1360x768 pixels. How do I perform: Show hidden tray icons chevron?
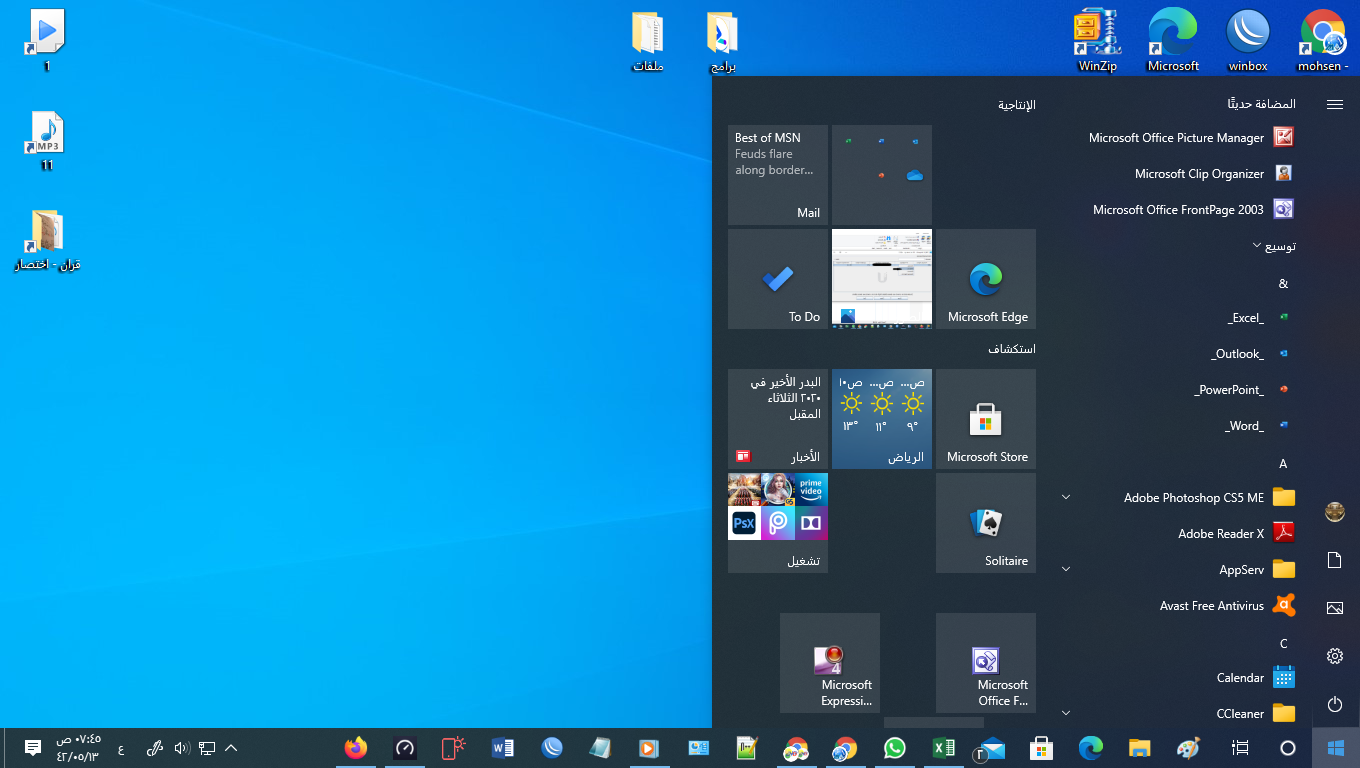click(231, 748)
